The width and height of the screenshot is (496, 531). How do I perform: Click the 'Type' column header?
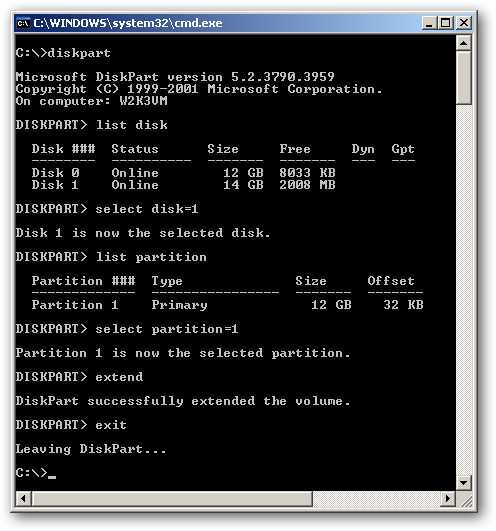167,281
